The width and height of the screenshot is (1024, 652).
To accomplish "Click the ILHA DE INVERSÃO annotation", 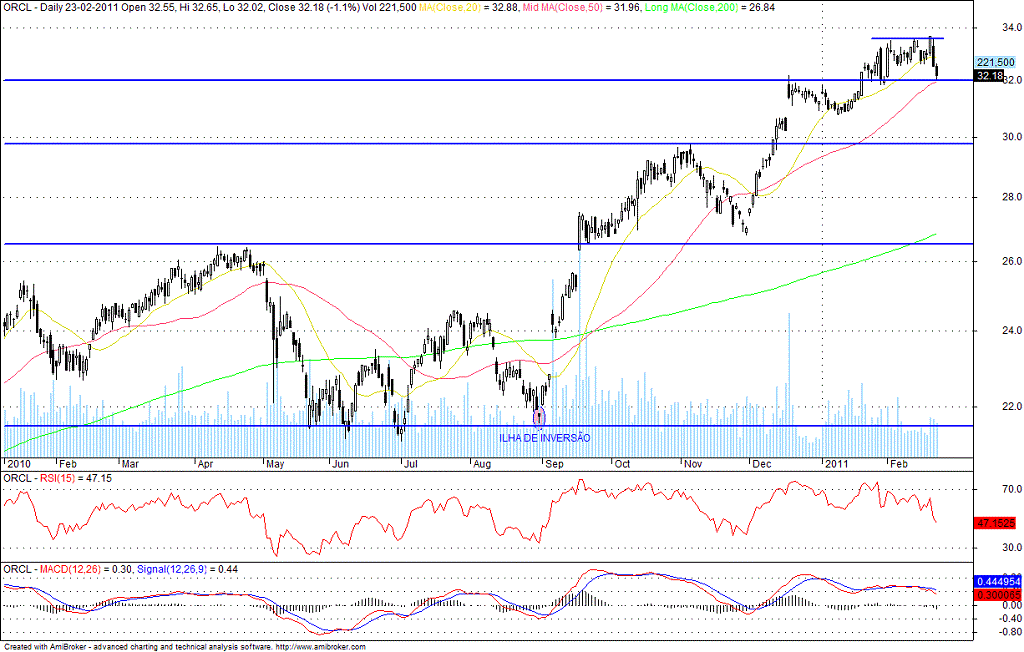I will (545, 438).
